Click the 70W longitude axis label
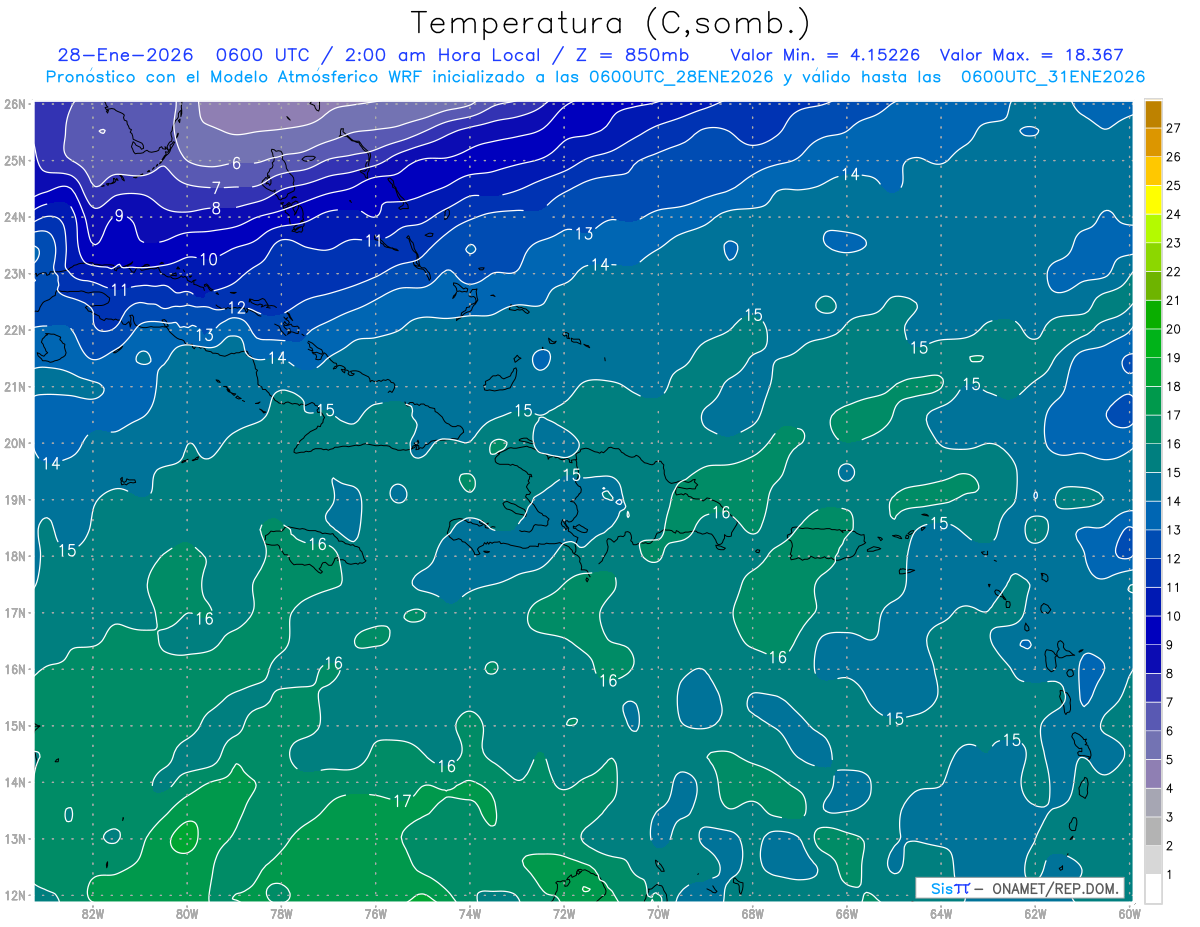 pos(658,912)
